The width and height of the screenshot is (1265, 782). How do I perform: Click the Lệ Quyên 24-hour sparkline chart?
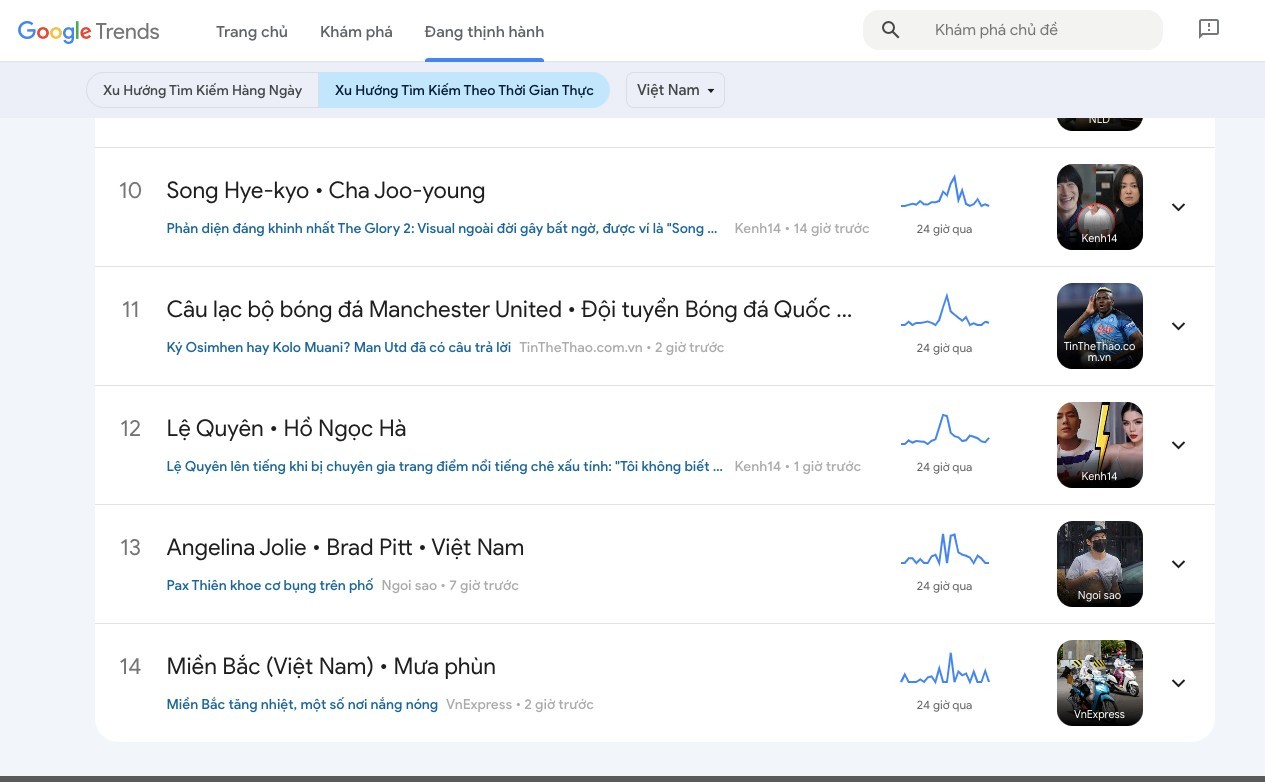pyautogui.click(x=944, y=430)
